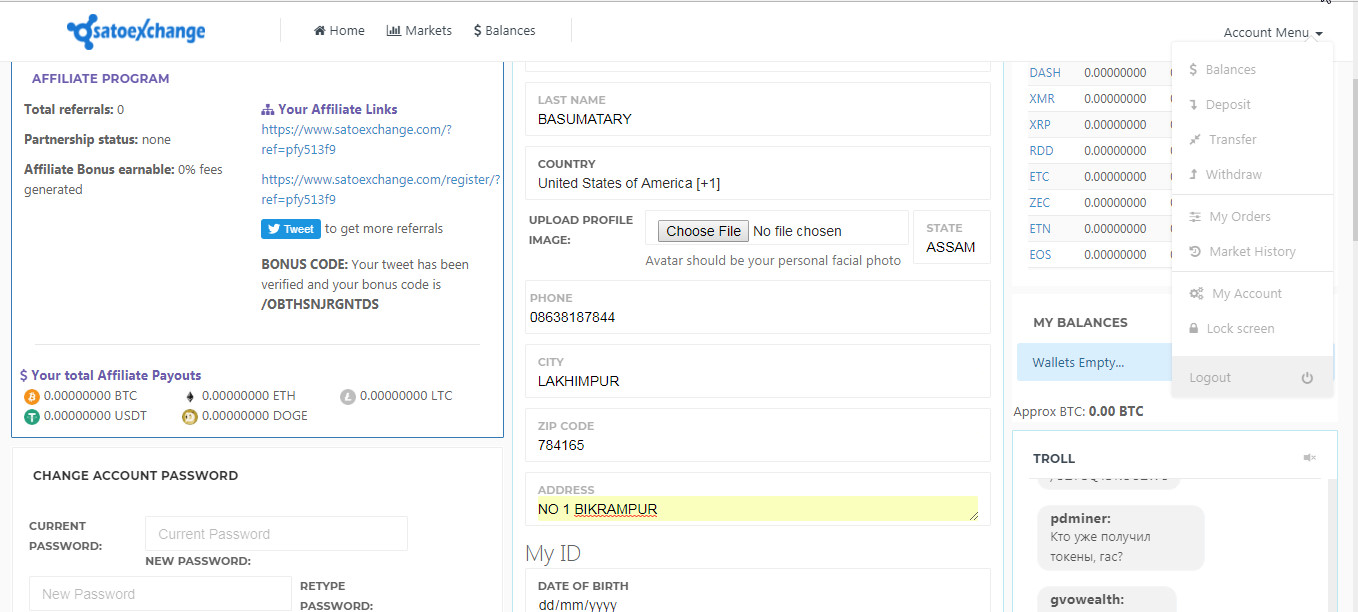Open the RDD coin link
Image resolution: width=1358 pixels, height=612 pixels.
[x=1041, y=151]
